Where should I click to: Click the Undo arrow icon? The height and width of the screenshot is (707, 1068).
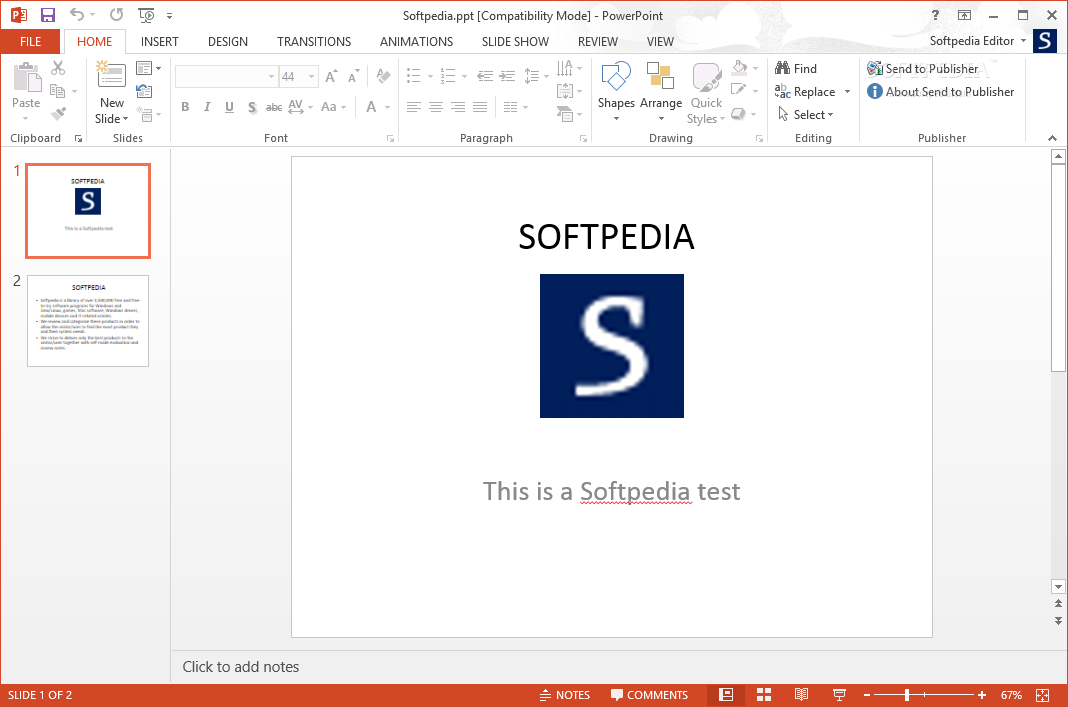click(77, 15)
